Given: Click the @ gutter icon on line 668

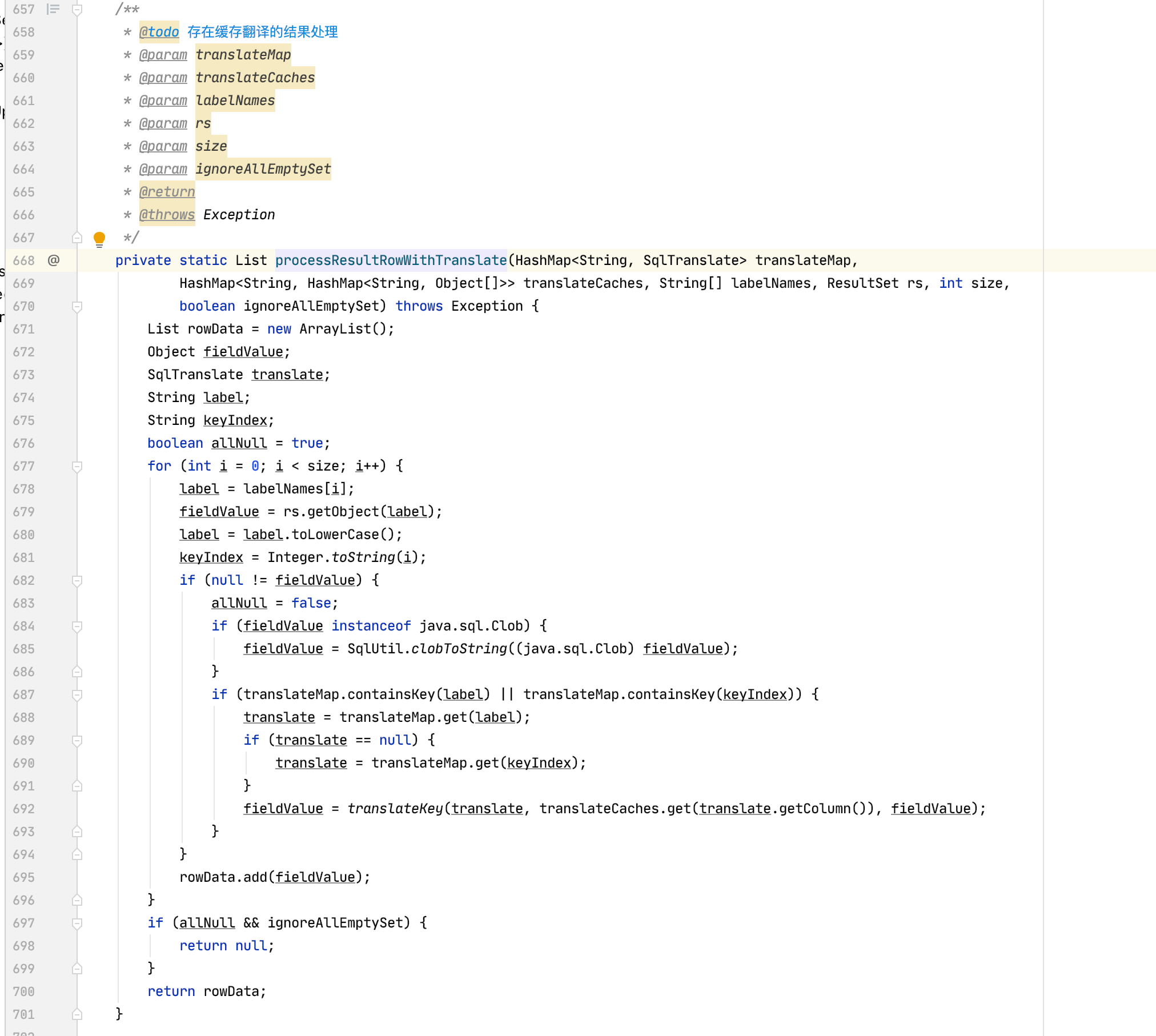Looking at the screenshot, I should click(54, 260).
